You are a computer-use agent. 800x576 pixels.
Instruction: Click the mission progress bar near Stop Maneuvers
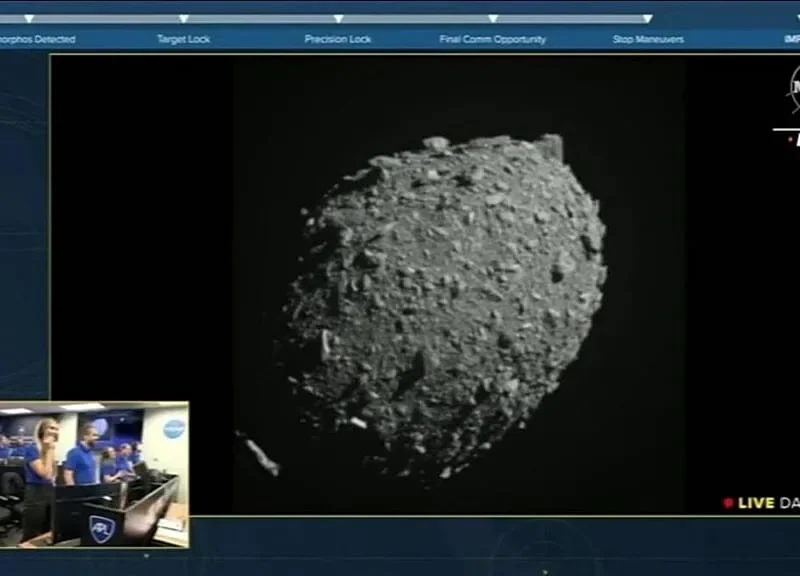(x=600, y=18)
